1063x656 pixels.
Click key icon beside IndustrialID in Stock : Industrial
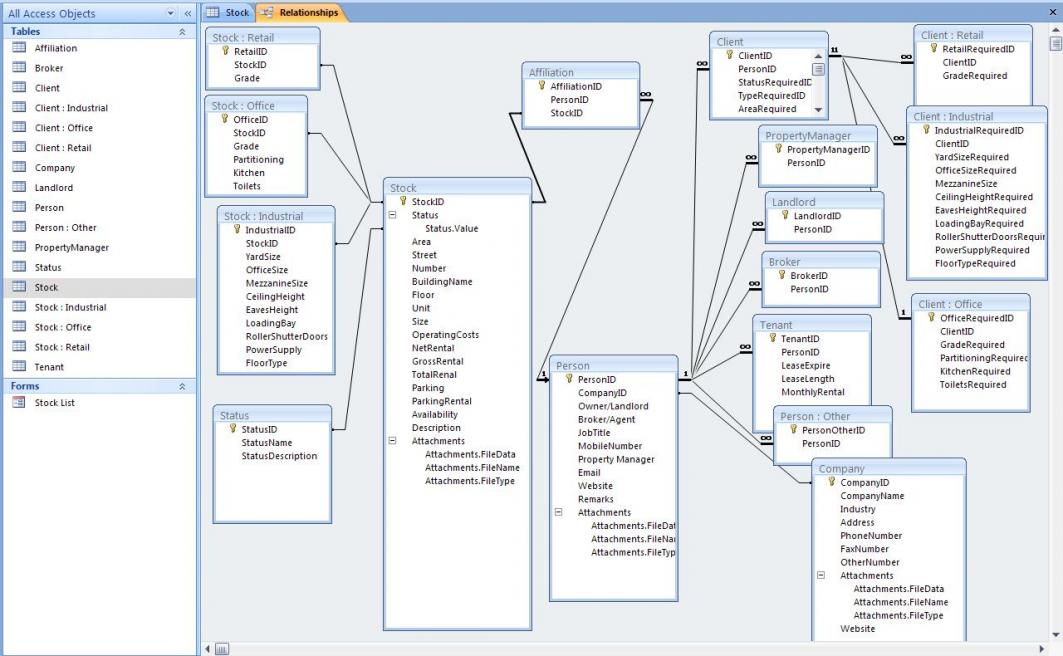(x=237, y=228)
